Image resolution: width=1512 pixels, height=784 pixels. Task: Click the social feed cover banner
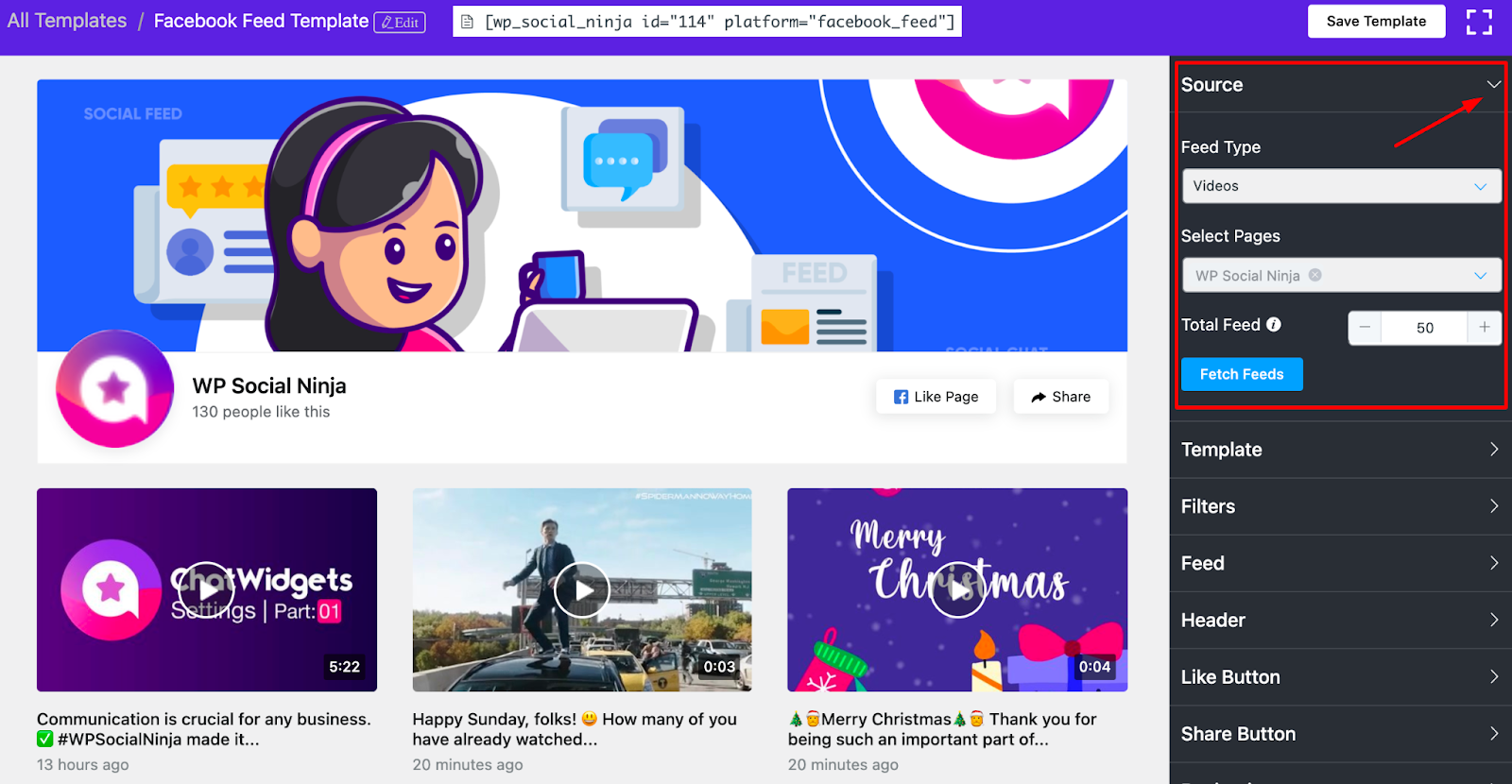click(x=582, y=215)
